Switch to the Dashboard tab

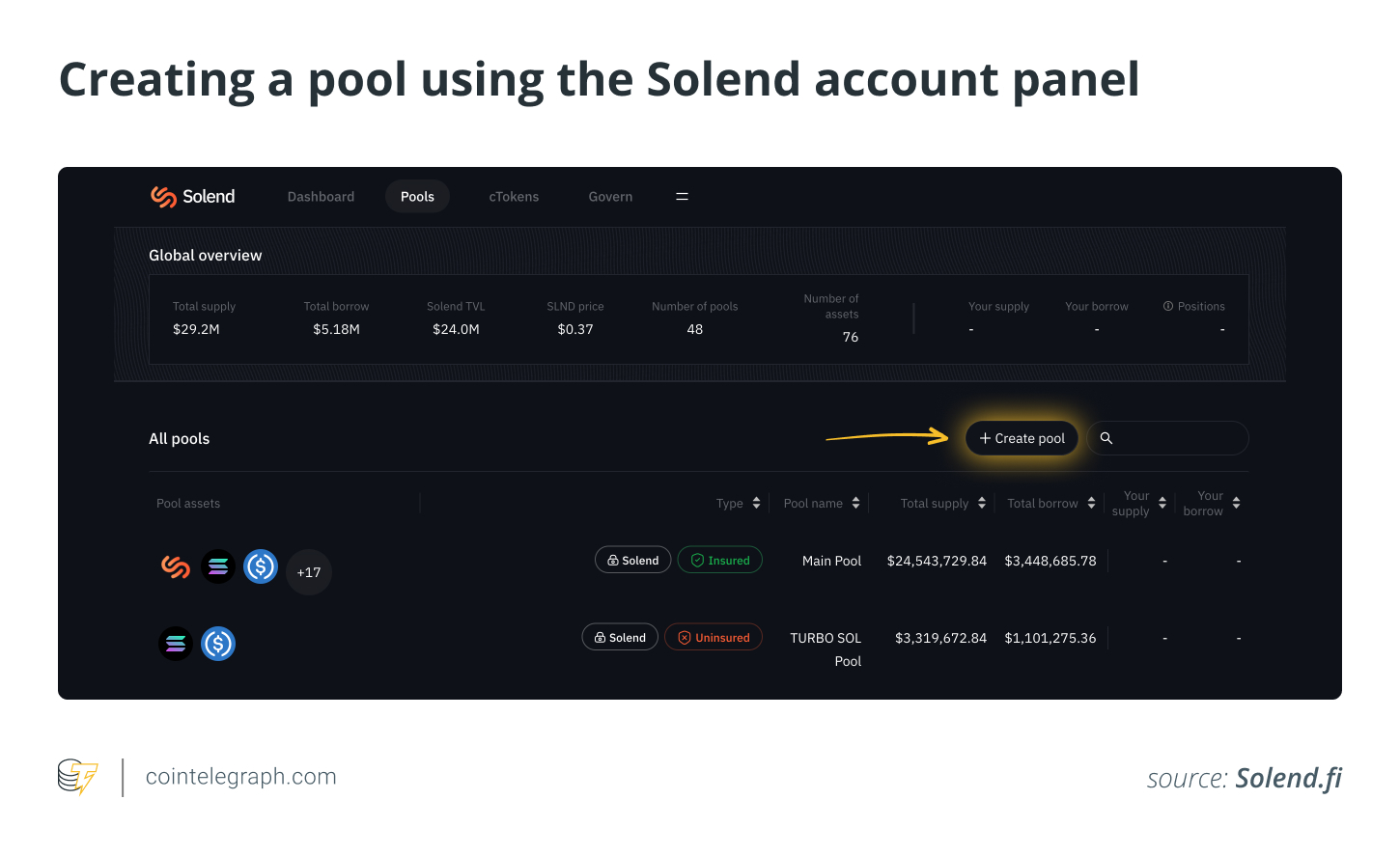(322, 197)
